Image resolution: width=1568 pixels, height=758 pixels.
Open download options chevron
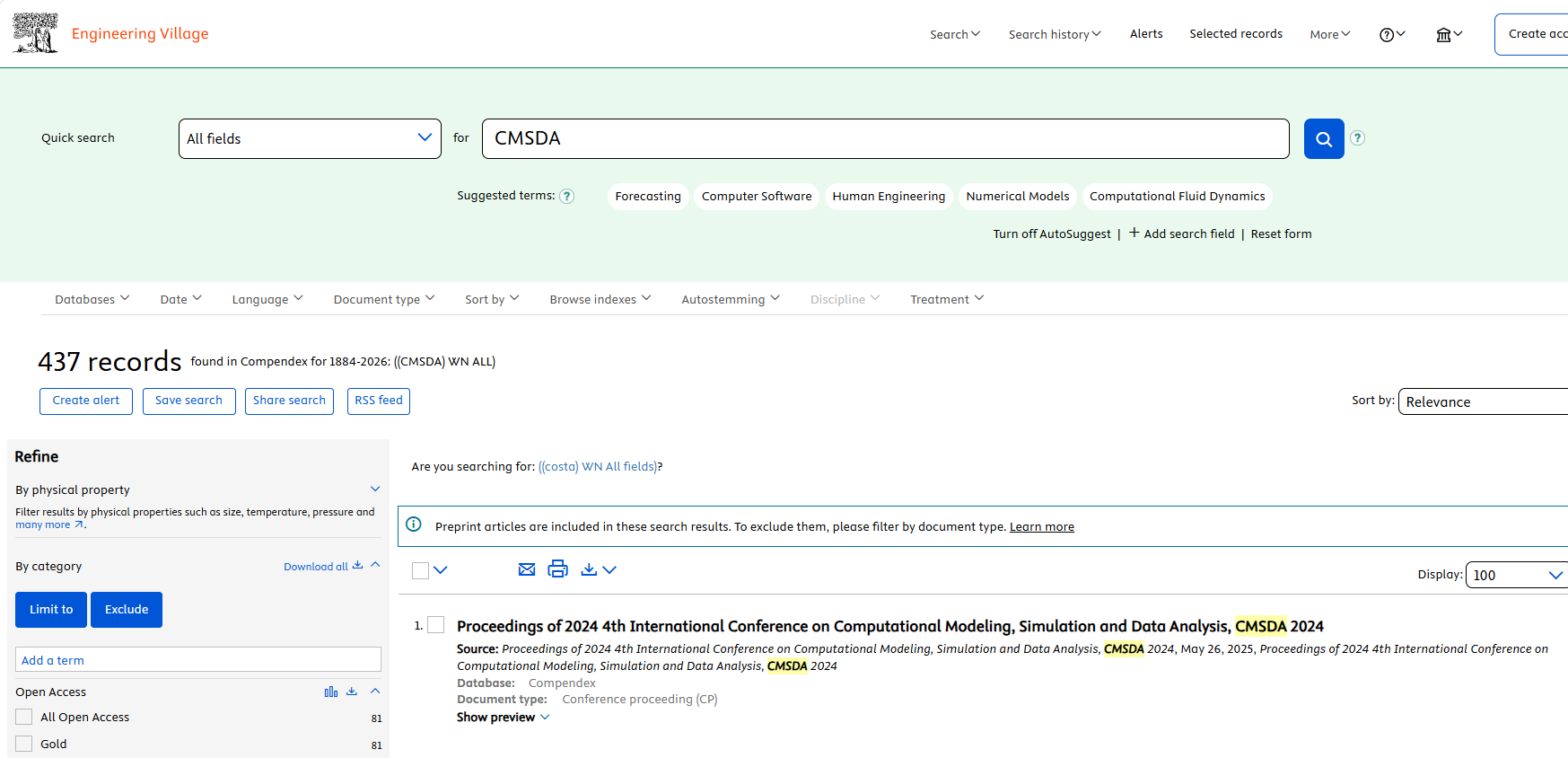coord(609,570)
